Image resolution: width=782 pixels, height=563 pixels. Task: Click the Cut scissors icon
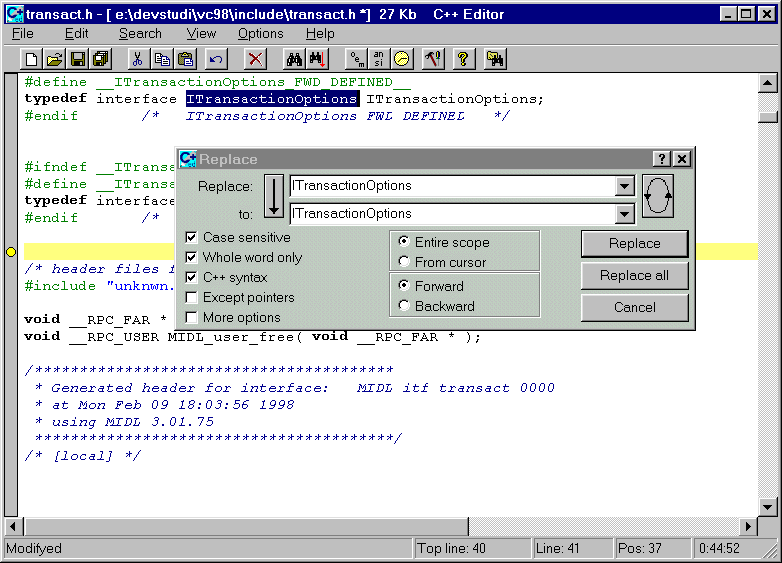137,59
